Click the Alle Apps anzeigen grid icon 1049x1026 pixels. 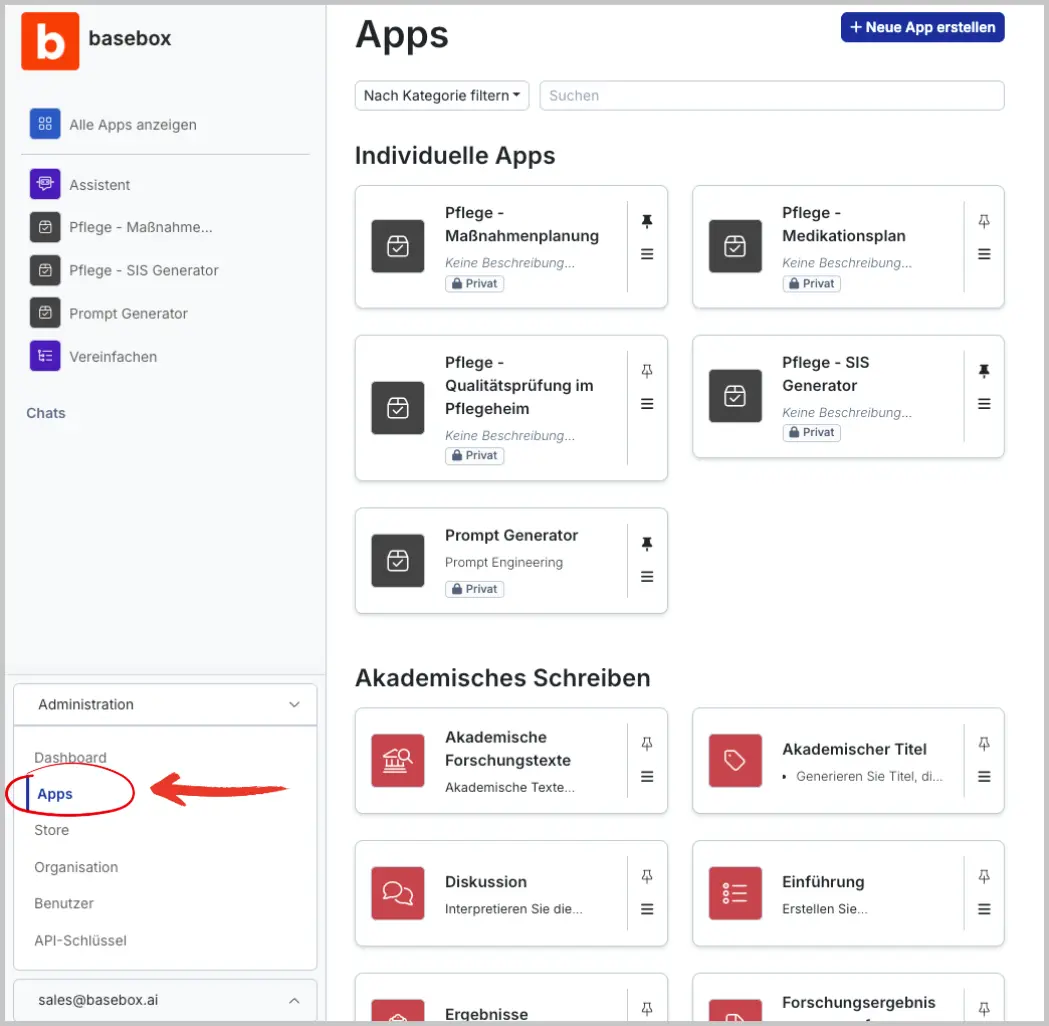click(x=45, y=124)
